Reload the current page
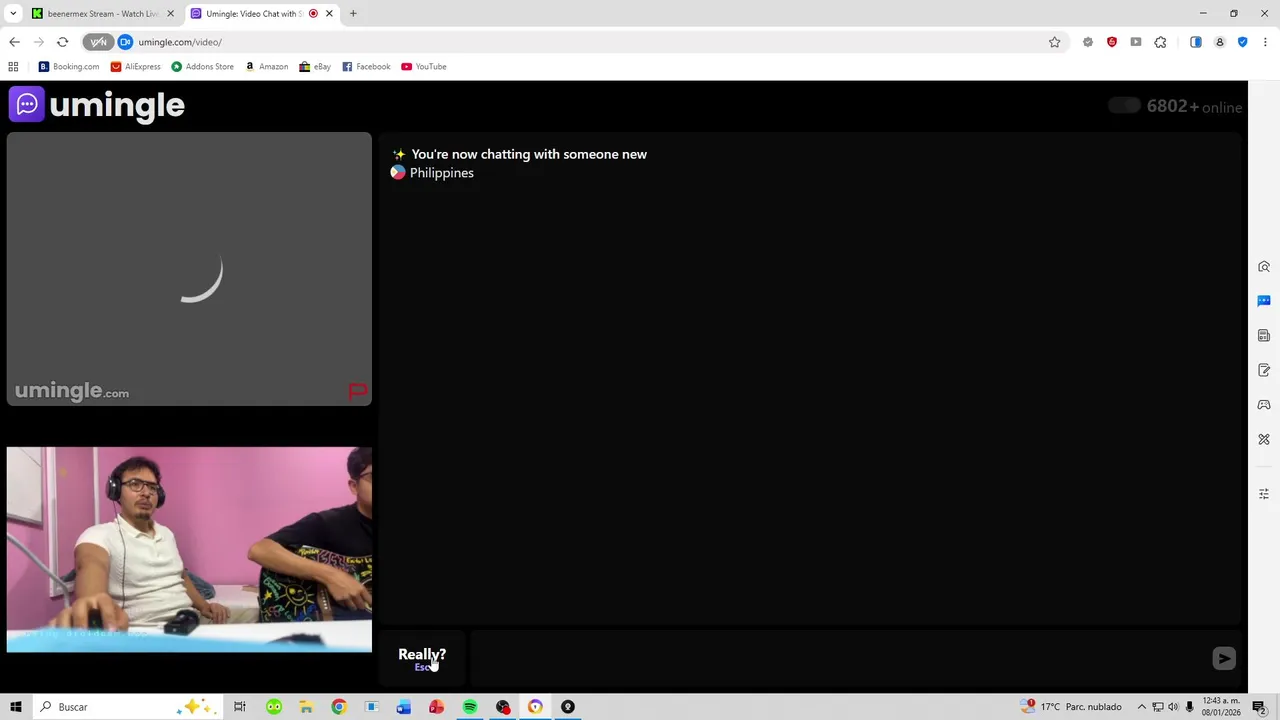1280x720 pixels. [62, 42]
